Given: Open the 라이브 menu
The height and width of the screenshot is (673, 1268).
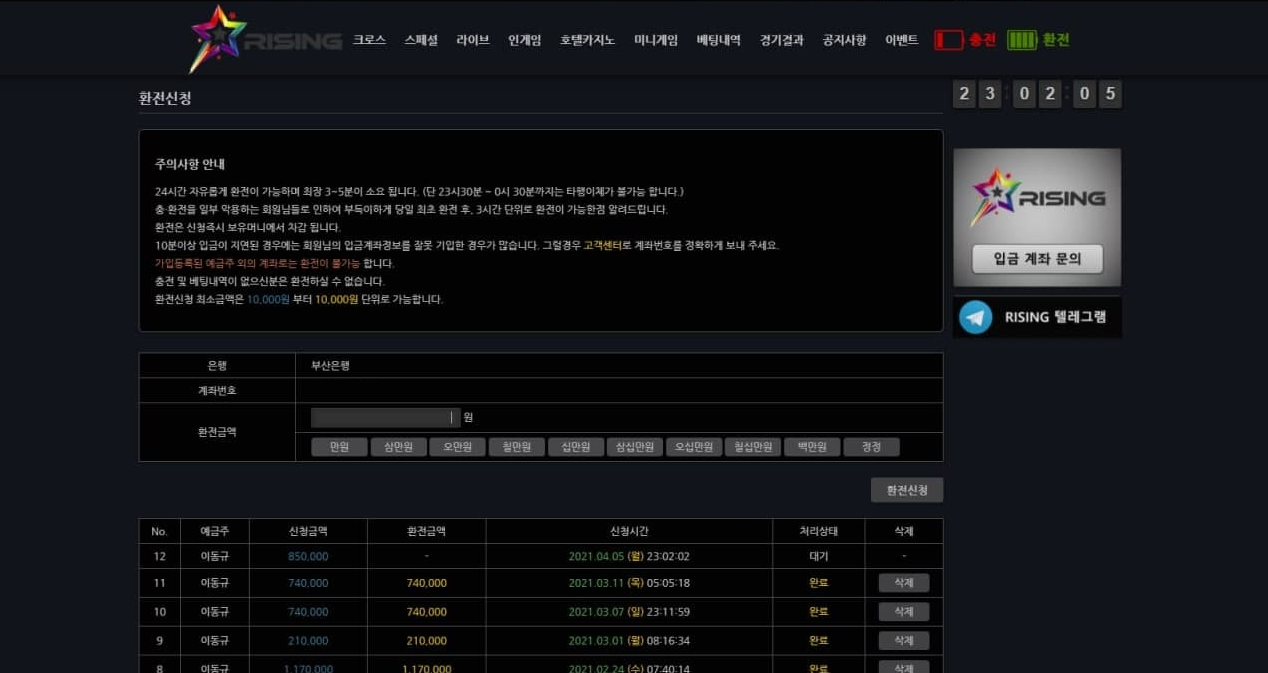Looking at the screenshot, I should click(473, 40).
